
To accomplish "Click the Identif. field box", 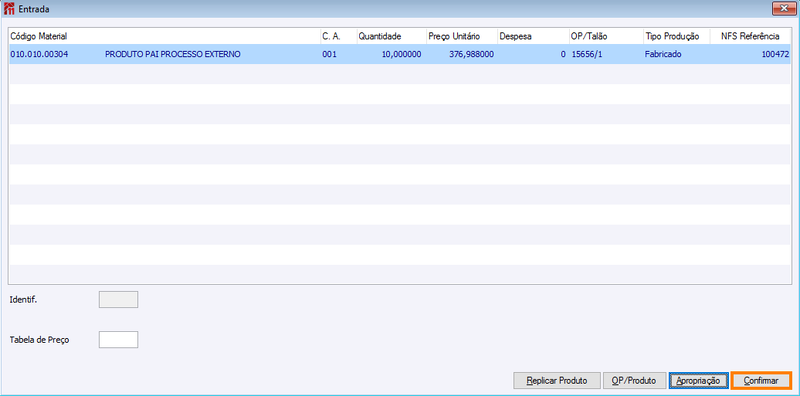I will [118, 300].
